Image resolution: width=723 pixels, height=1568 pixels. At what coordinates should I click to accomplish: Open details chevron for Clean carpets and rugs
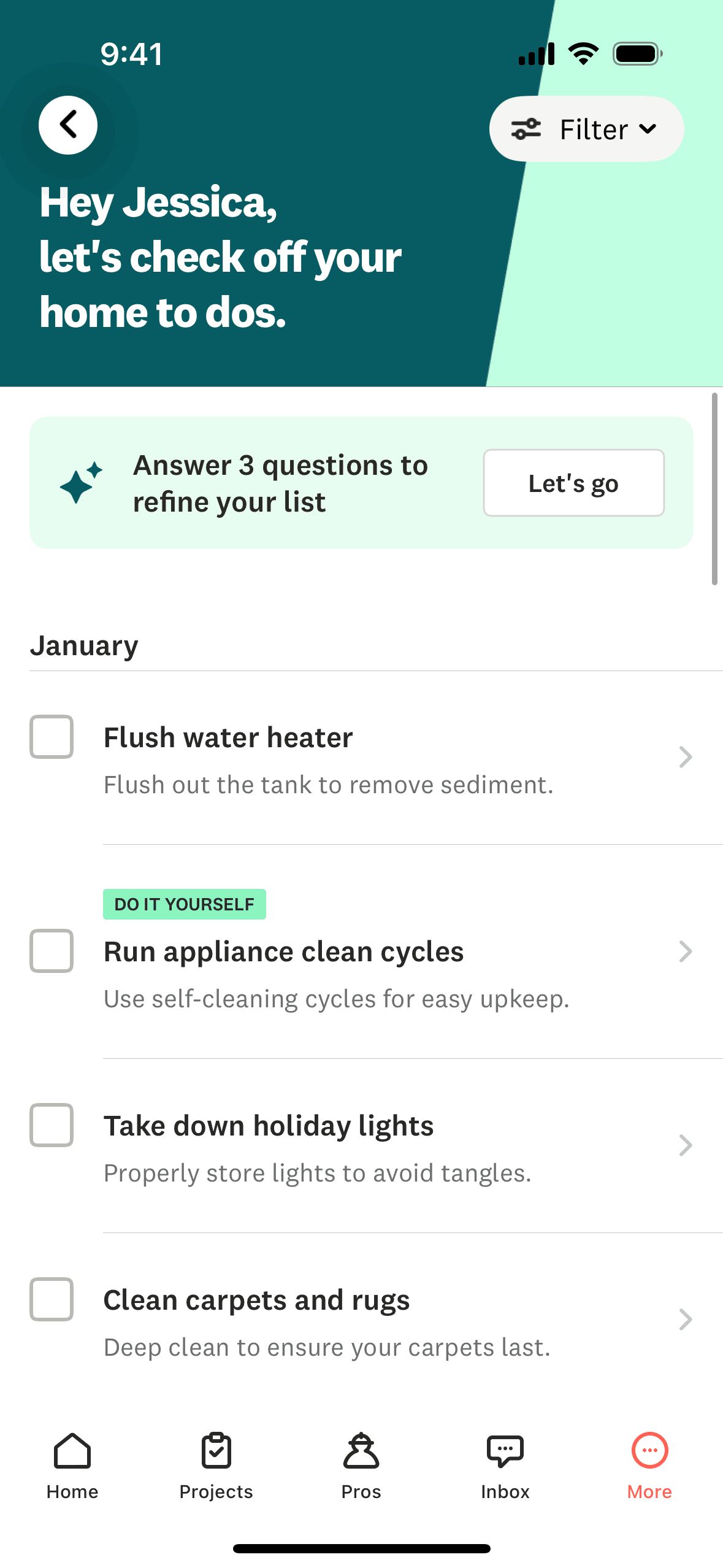686,1320
